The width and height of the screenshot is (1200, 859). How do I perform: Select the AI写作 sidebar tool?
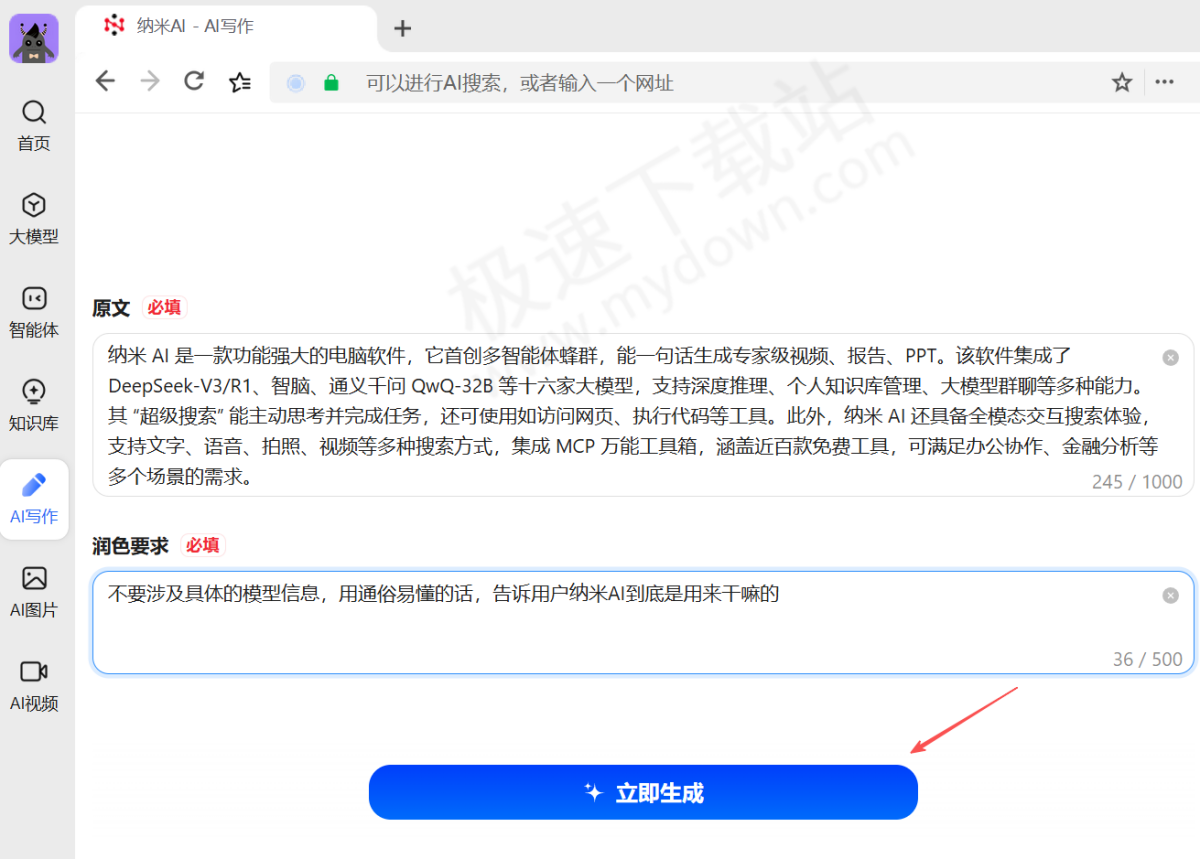tap(33, 499)
